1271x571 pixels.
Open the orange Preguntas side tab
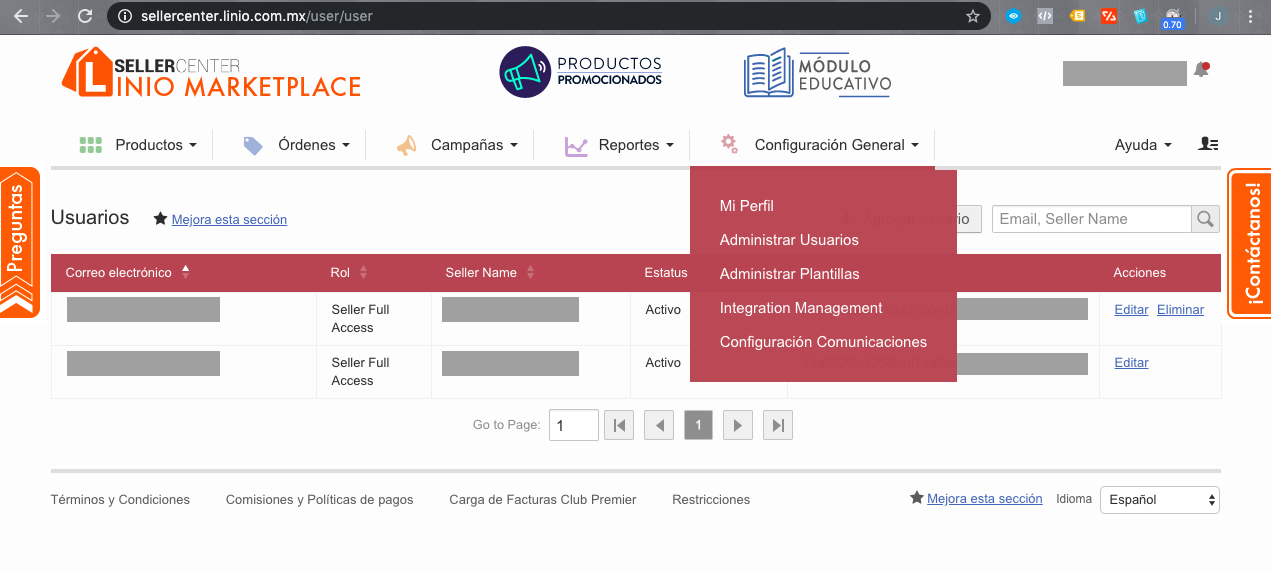click(x=19, y=242)
